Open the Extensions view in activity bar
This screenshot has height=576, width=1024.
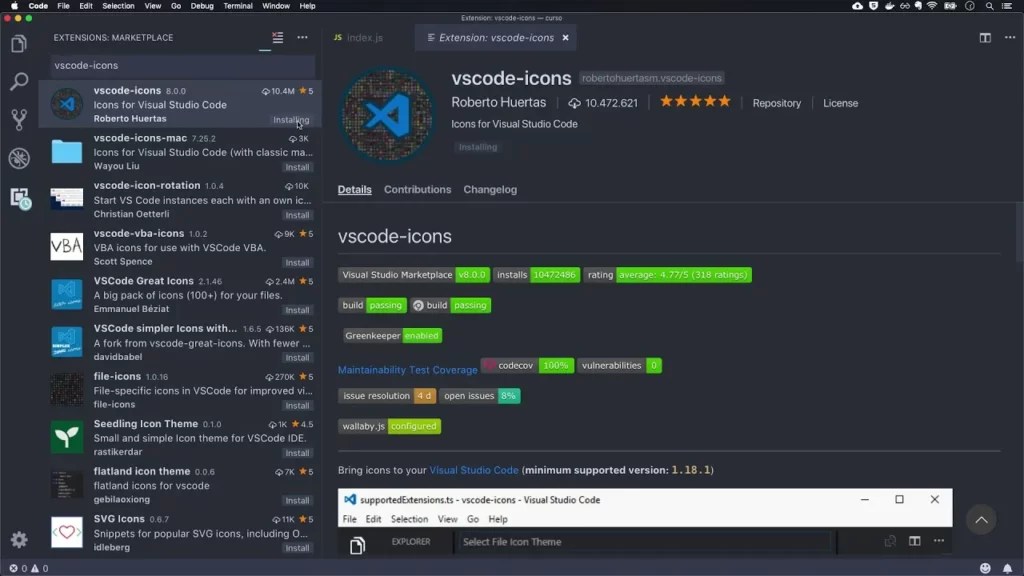click(x=19, y=197)
